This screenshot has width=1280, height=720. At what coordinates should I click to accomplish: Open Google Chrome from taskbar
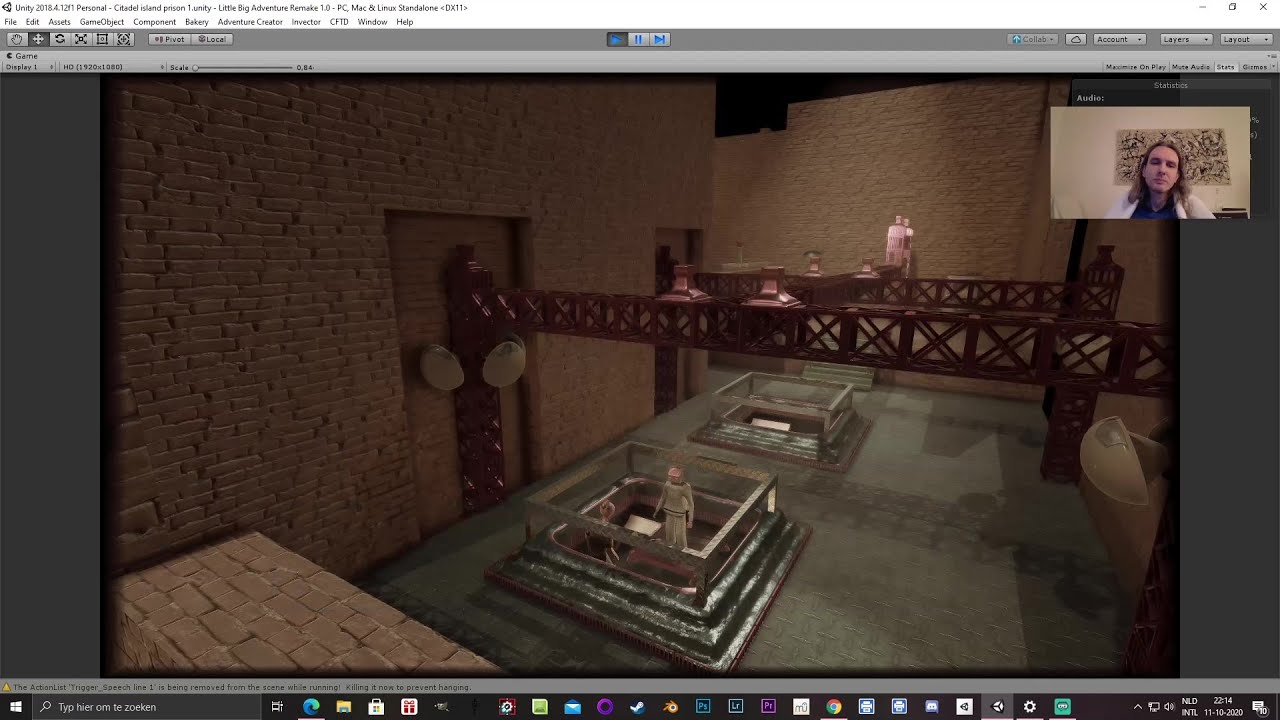pyautogui.click(x=833, y=707)
